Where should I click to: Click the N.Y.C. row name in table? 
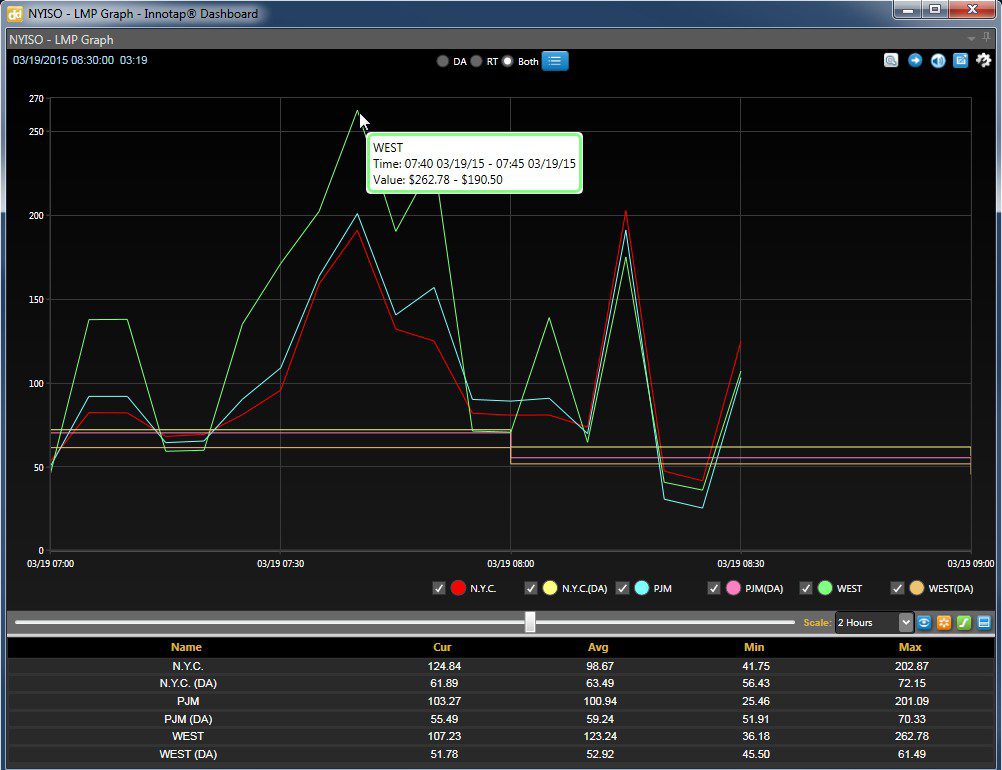tap(188, 666)
